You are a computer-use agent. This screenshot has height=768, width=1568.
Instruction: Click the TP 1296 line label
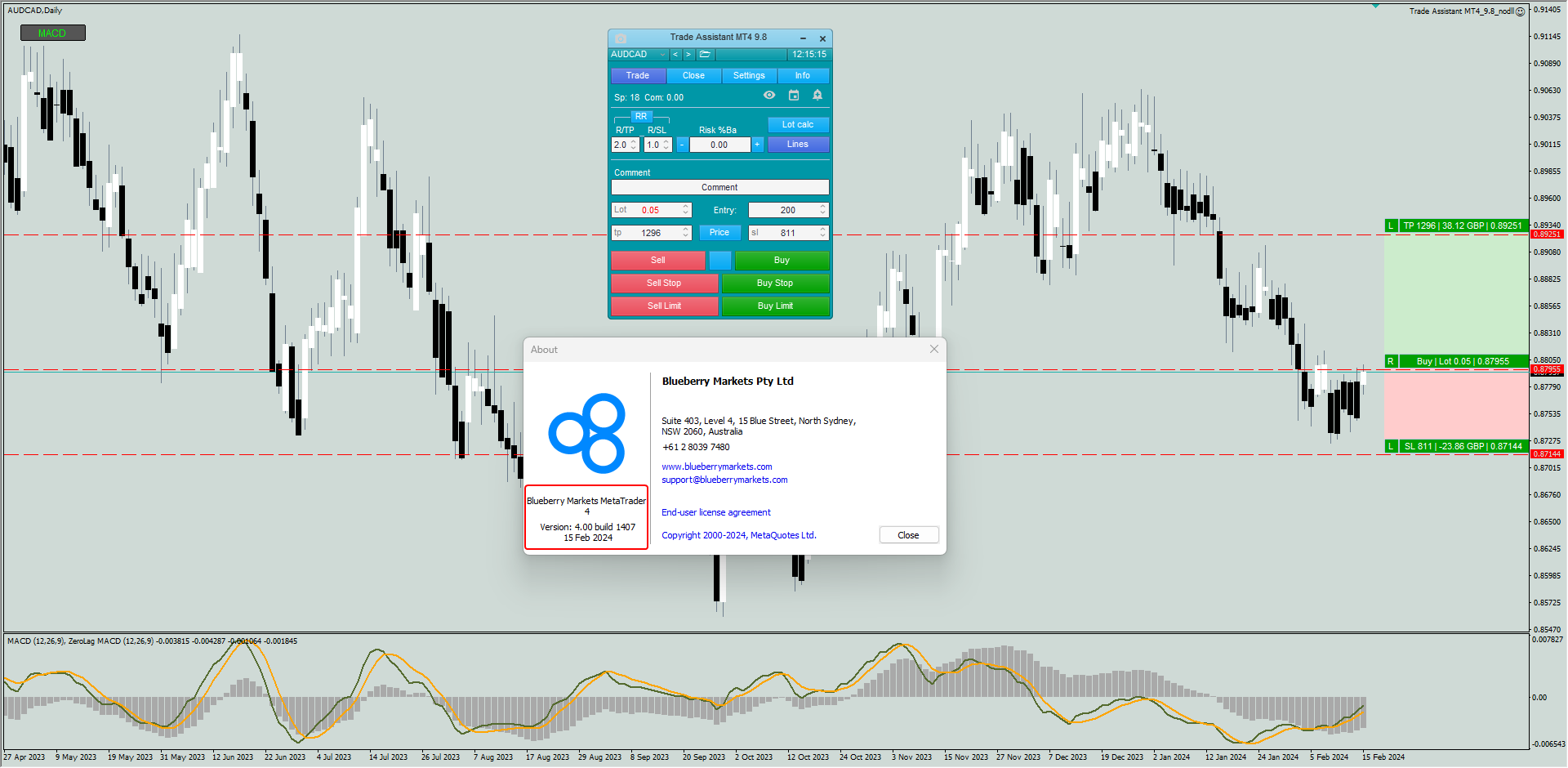1463,225
